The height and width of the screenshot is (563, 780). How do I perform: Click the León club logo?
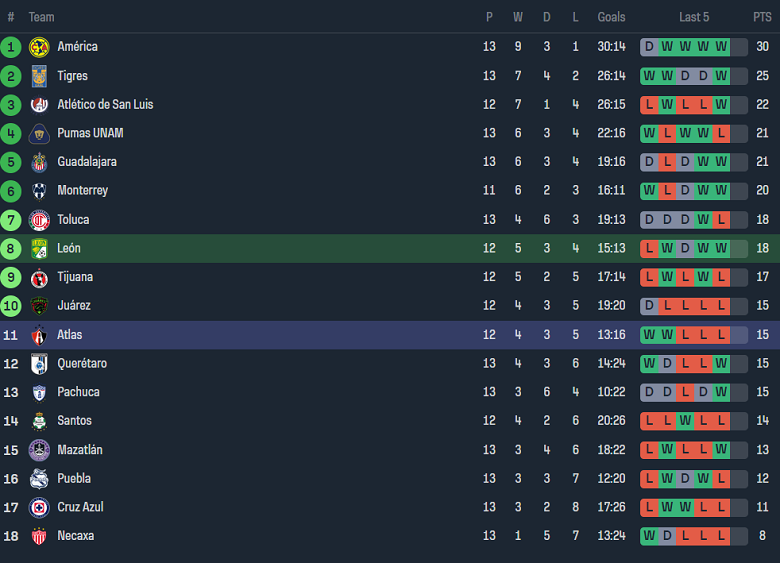(39, 248)
